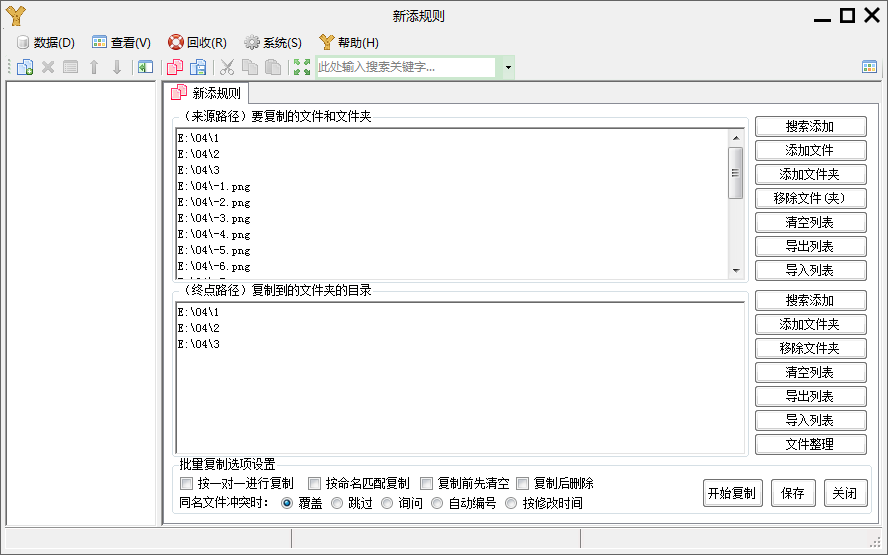
Task: Toggle the side panel icon with the green arrow
Action: [x=146, y=67]
